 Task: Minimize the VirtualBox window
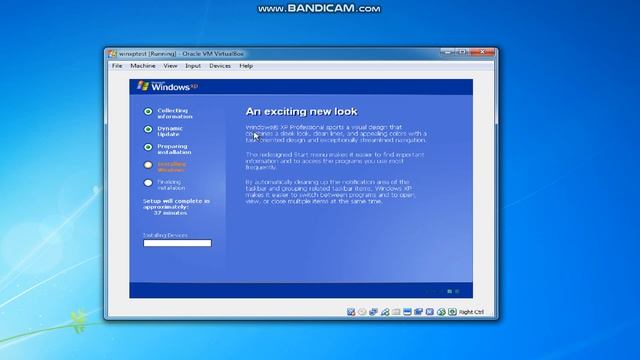[x=448, y=52]
